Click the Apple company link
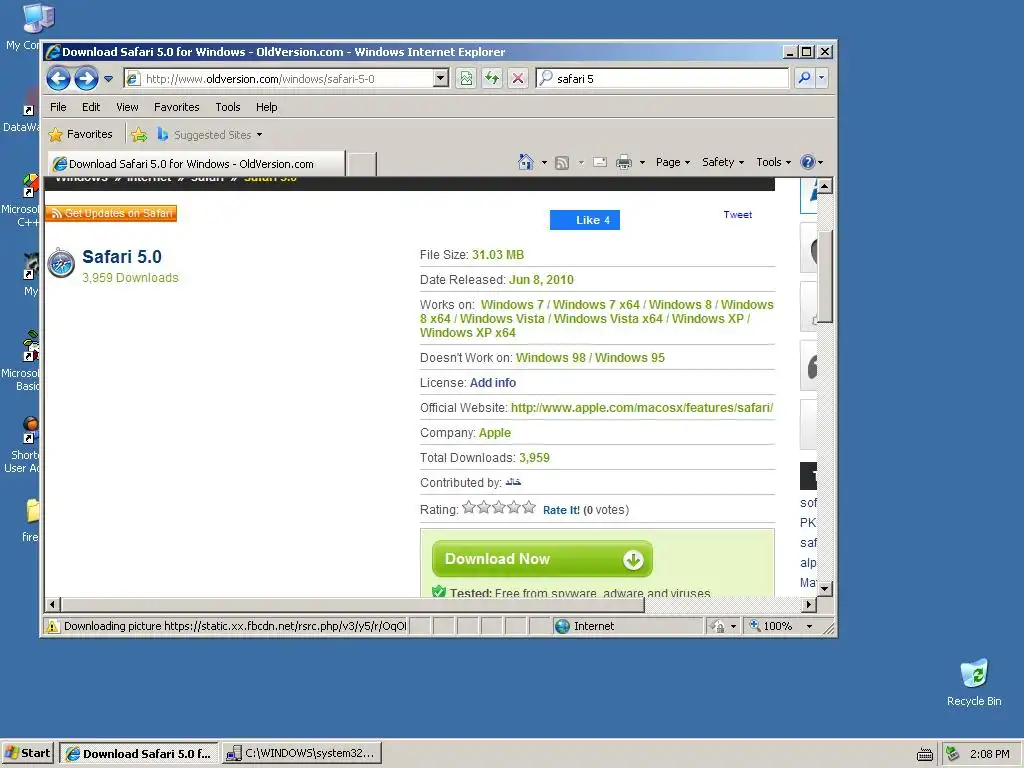Viewport: 1024px width, 768px height. click(x=494, y=433)
